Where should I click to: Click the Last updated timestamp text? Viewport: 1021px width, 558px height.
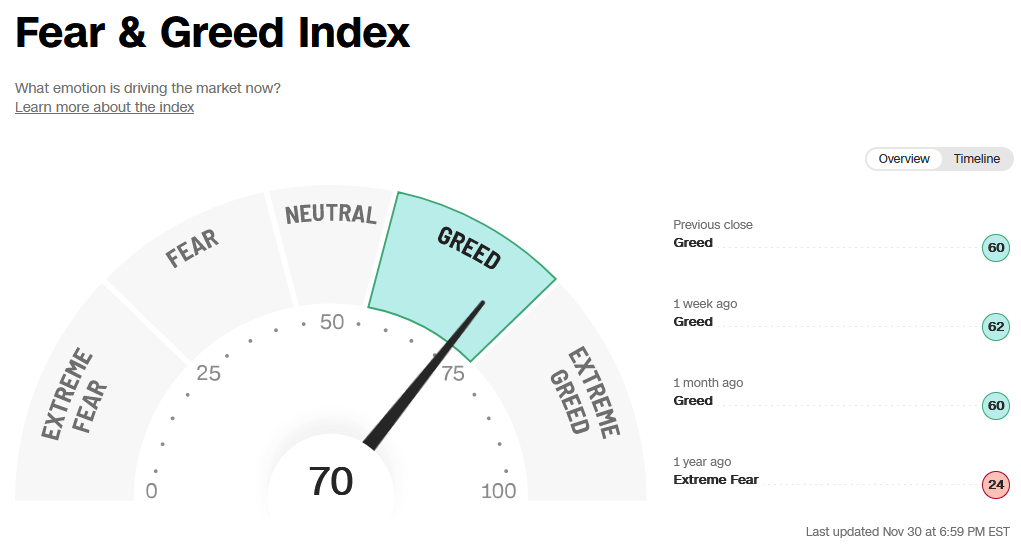pyautogui.click(x=908, y=532)
